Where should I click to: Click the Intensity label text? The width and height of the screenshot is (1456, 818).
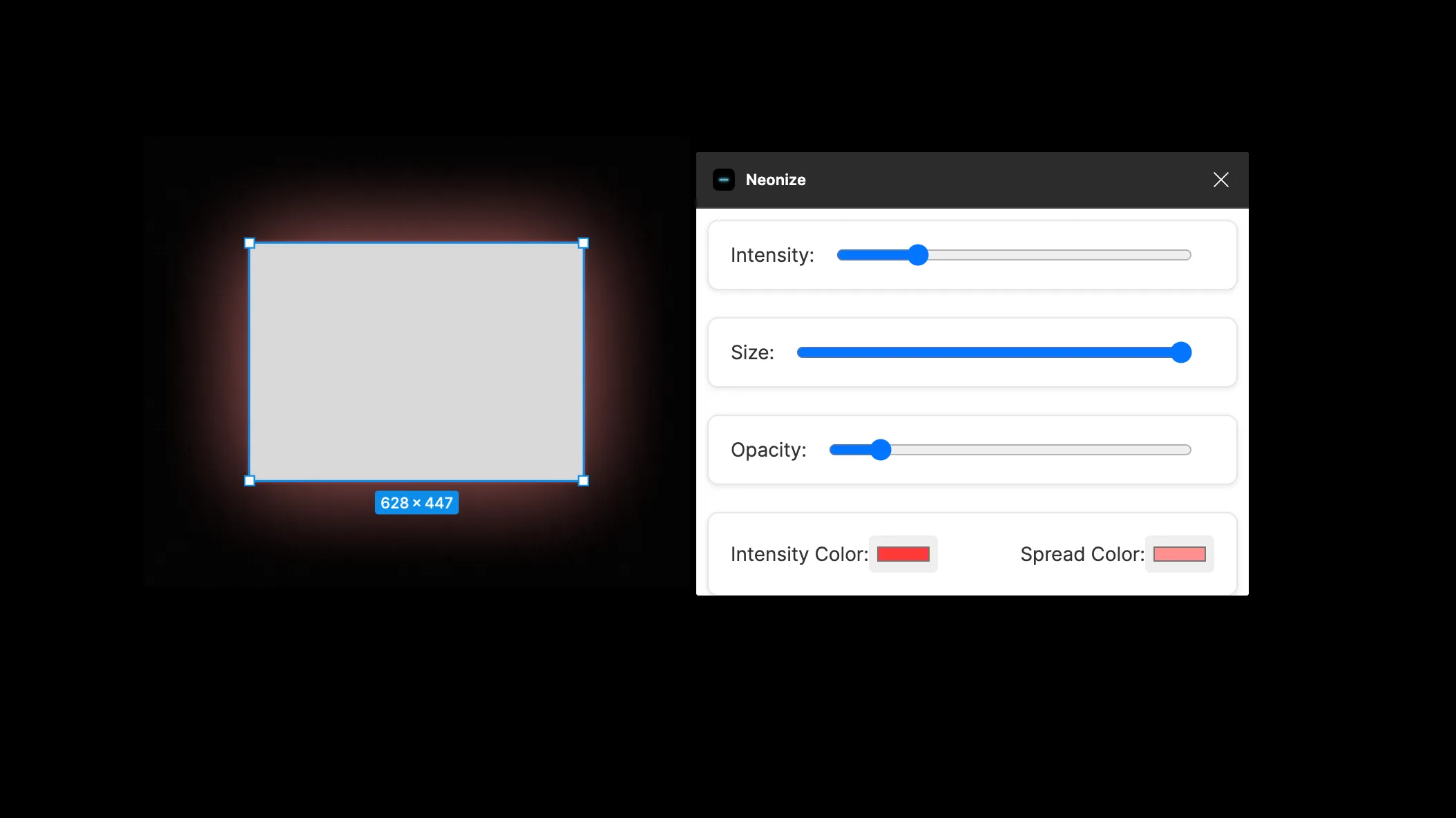[x=772, y=255]
